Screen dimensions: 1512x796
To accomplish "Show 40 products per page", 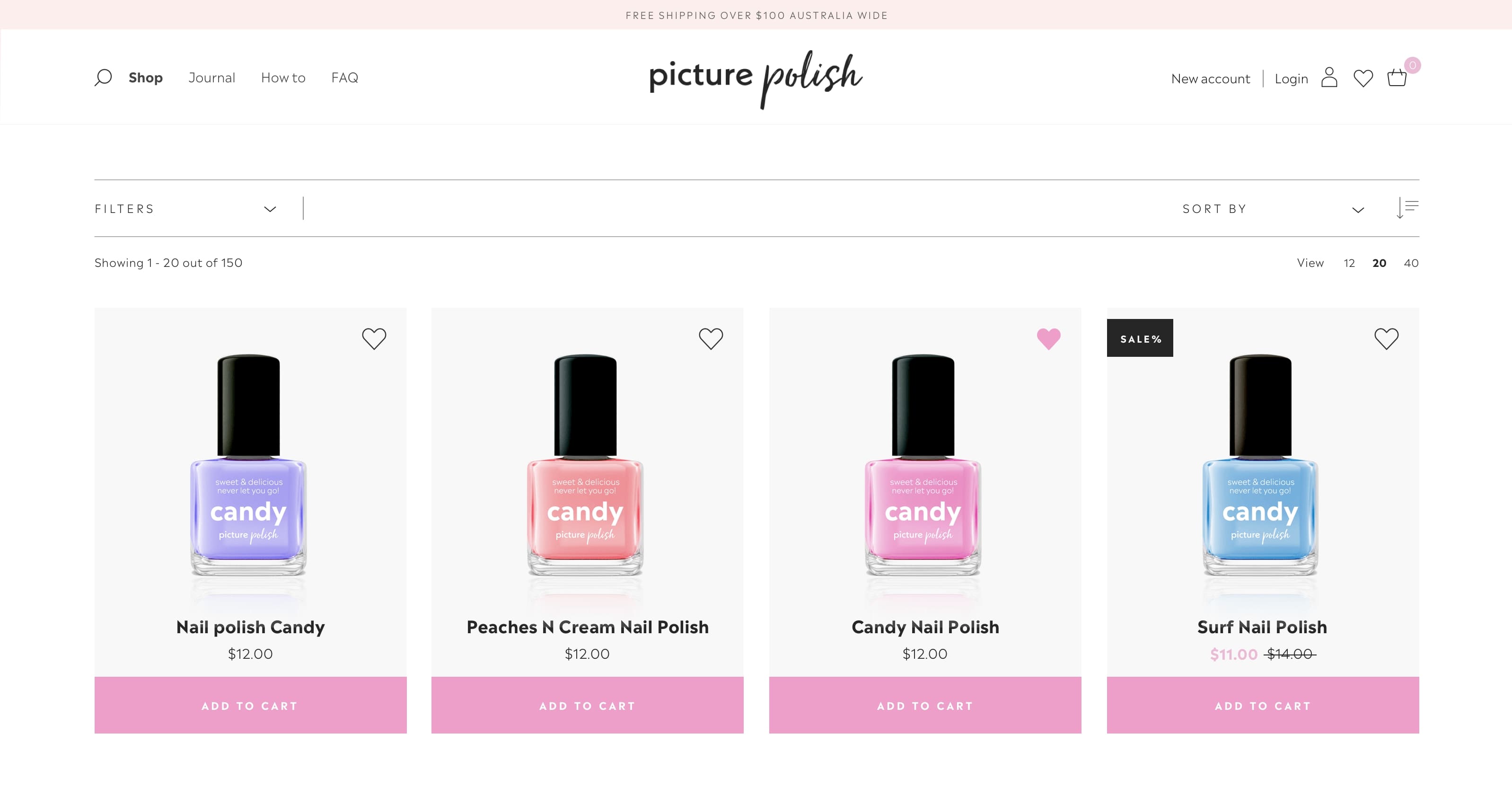I will [1411, 263].
